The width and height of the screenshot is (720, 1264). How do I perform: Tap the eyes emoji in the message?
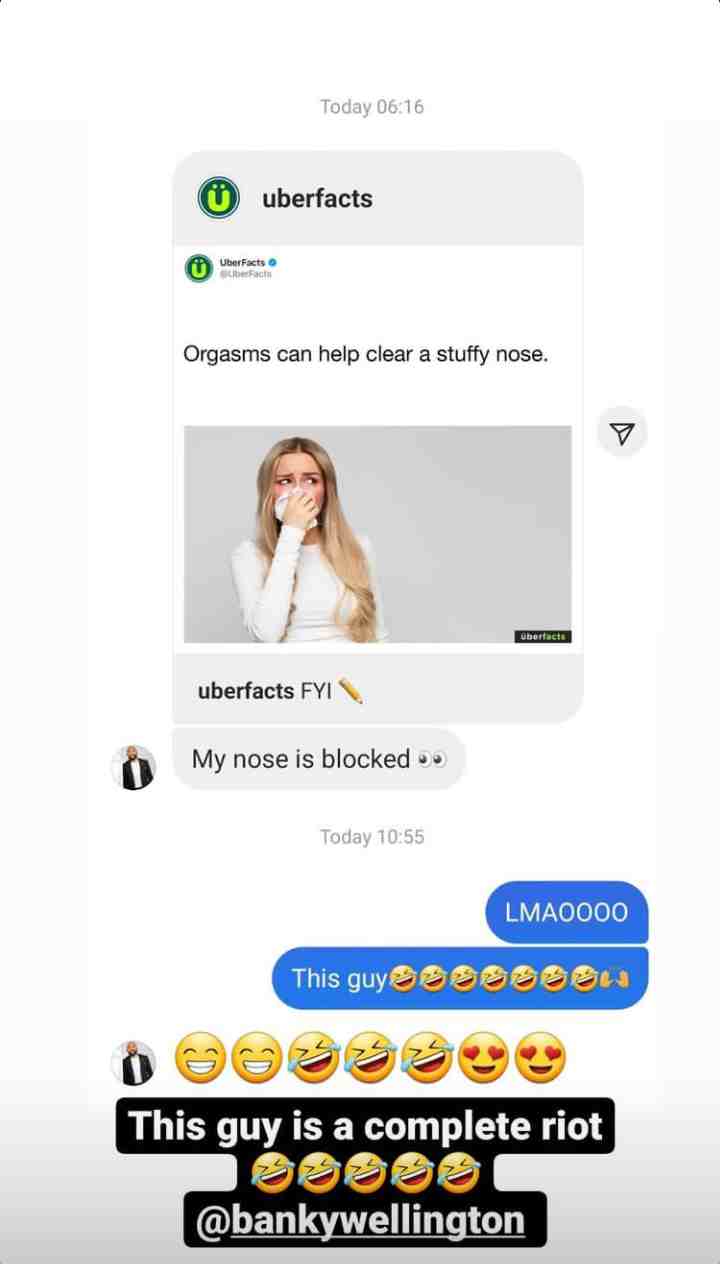(432, 760)
